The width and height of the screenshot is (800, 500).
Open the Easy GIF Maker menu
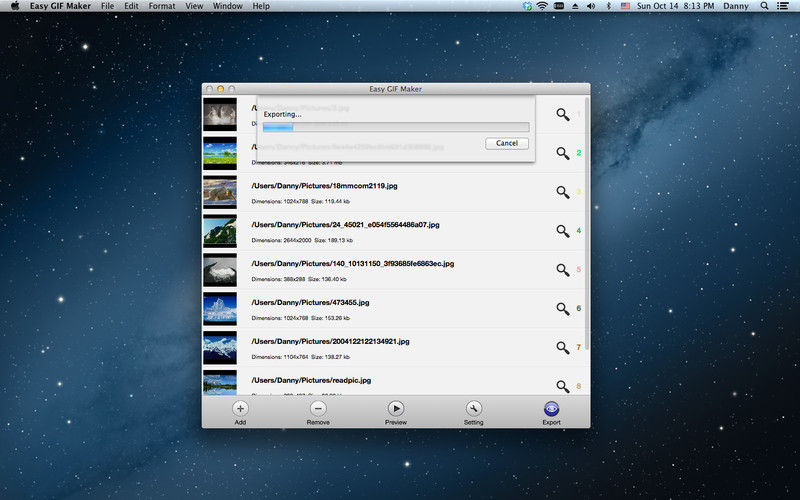tap(60, 6)
